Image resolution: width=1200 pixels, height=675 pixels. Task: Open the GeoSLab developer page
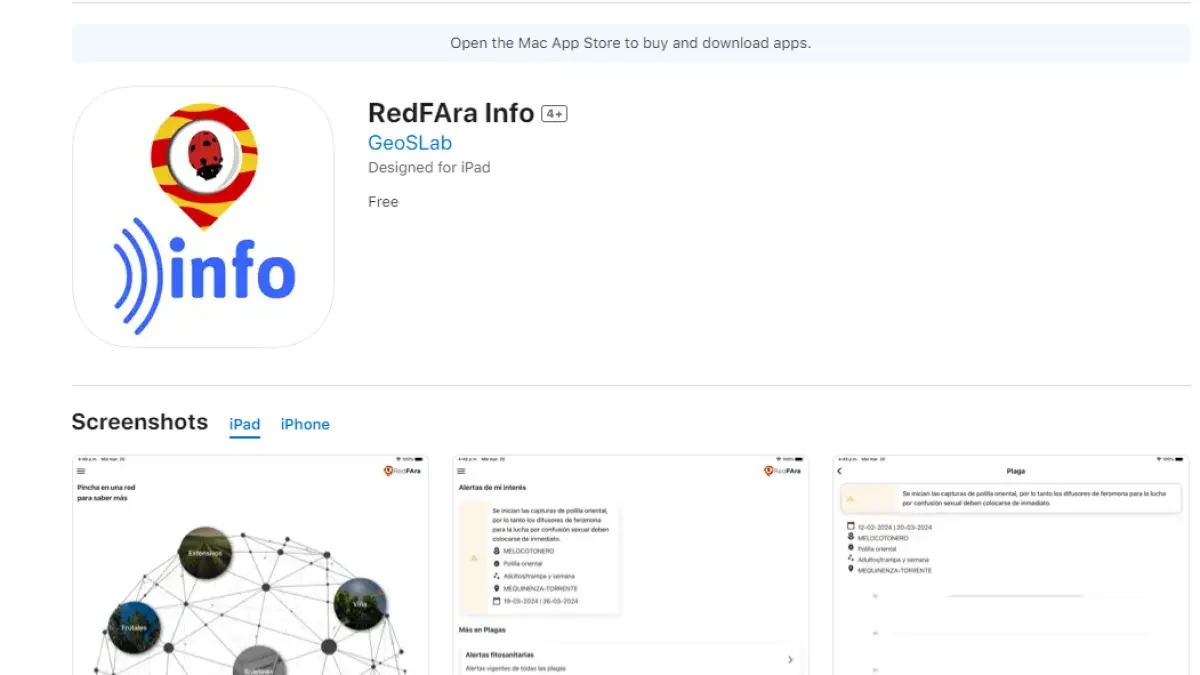click(409, 142)
